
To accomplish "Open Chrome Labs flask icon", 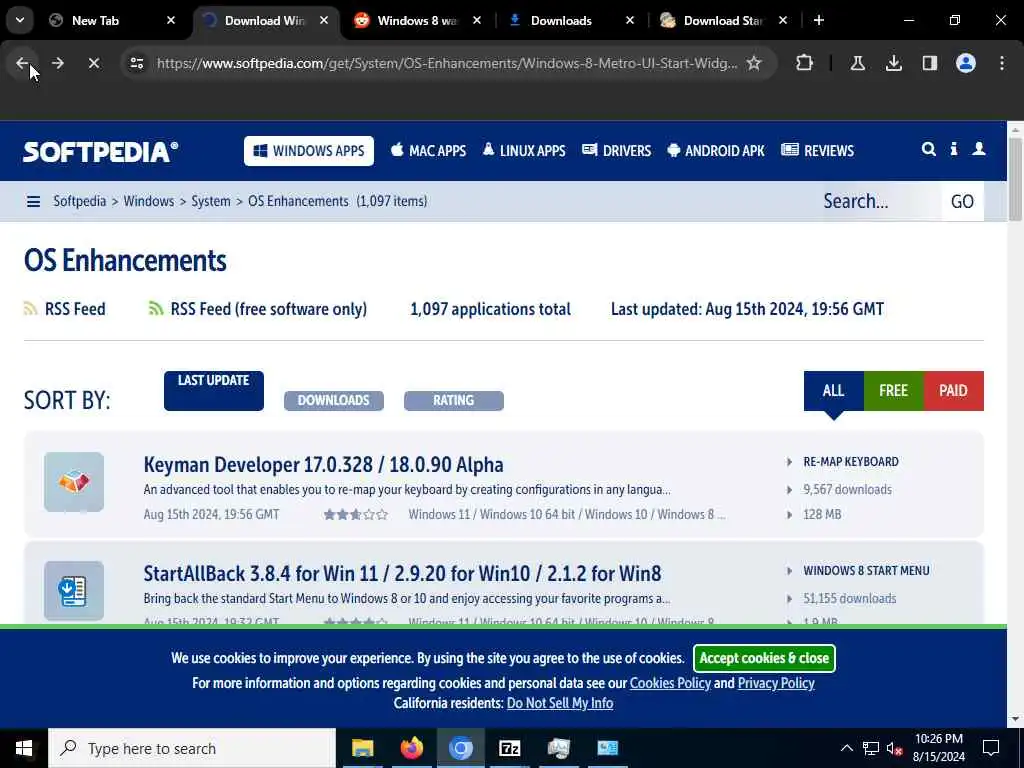I will pos(858,63).
